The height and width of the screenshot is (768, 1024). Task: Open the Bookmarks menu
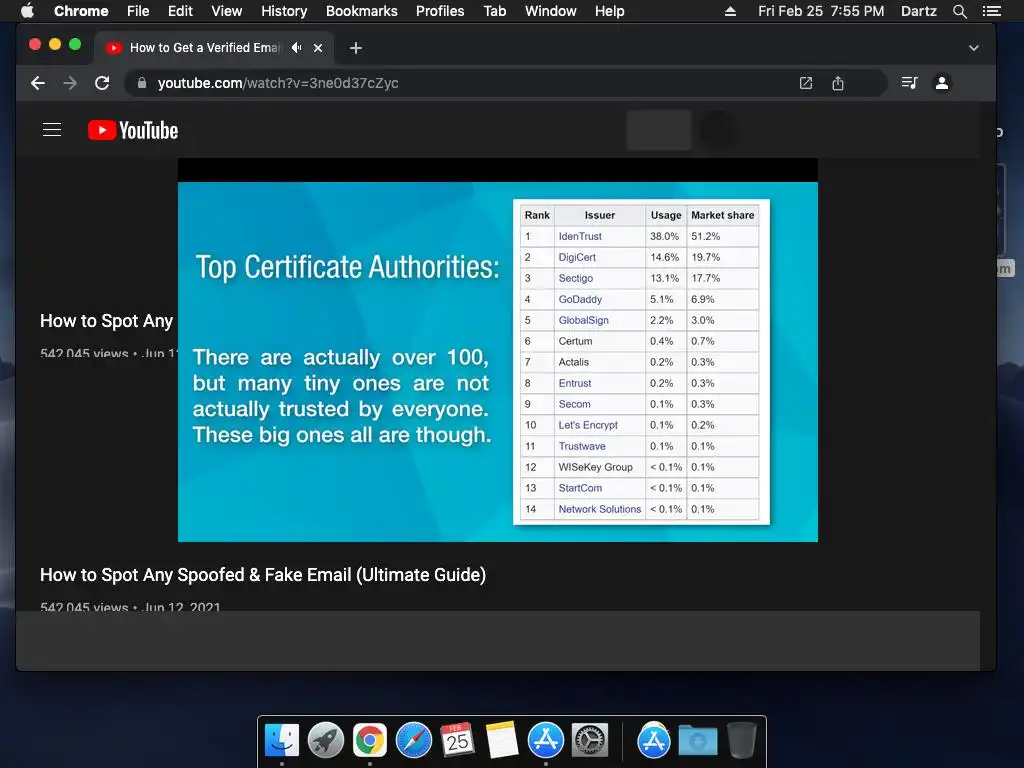361,11
